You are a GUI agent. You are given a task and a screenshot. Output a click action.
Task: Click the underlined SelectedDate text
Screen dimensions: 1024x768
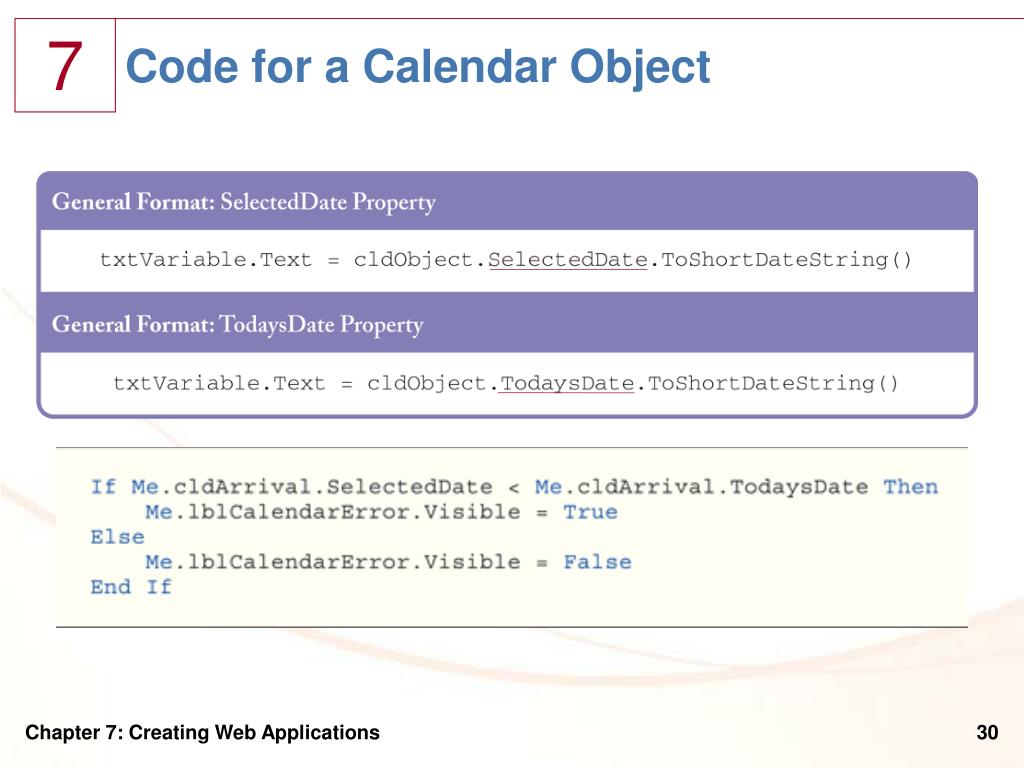click(x=567, y=260)
